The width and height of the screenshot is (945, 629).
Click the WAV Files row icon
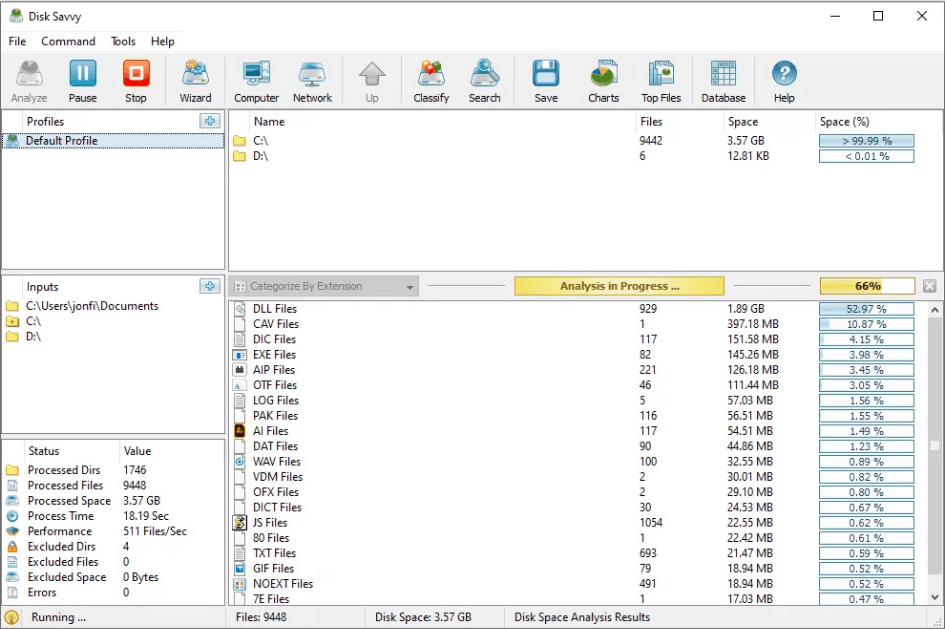click(240, 462)
